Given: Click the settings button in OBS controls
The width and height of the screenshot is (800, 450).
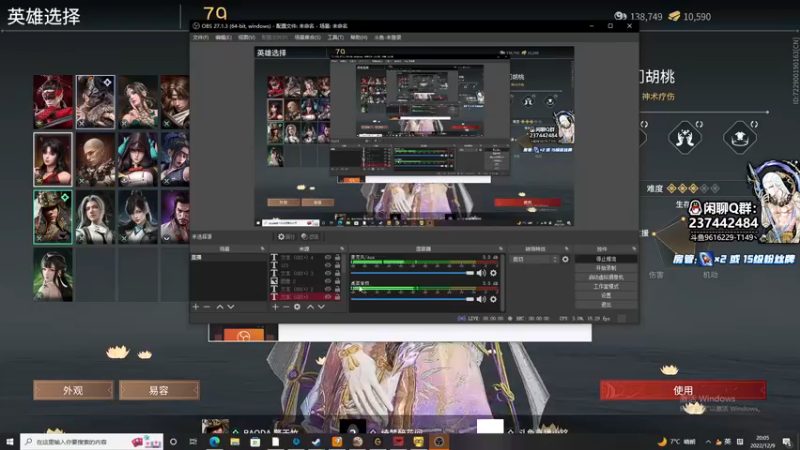Looking at the screenshot, I should [x=606, y=295].
